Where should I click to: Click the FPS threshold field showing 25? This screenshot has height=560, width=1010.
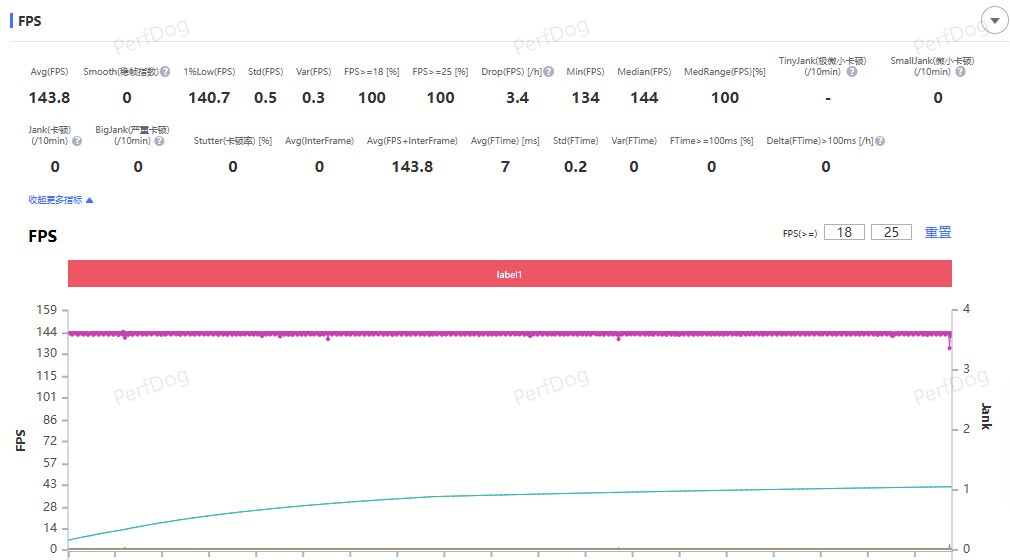(891, 232)
